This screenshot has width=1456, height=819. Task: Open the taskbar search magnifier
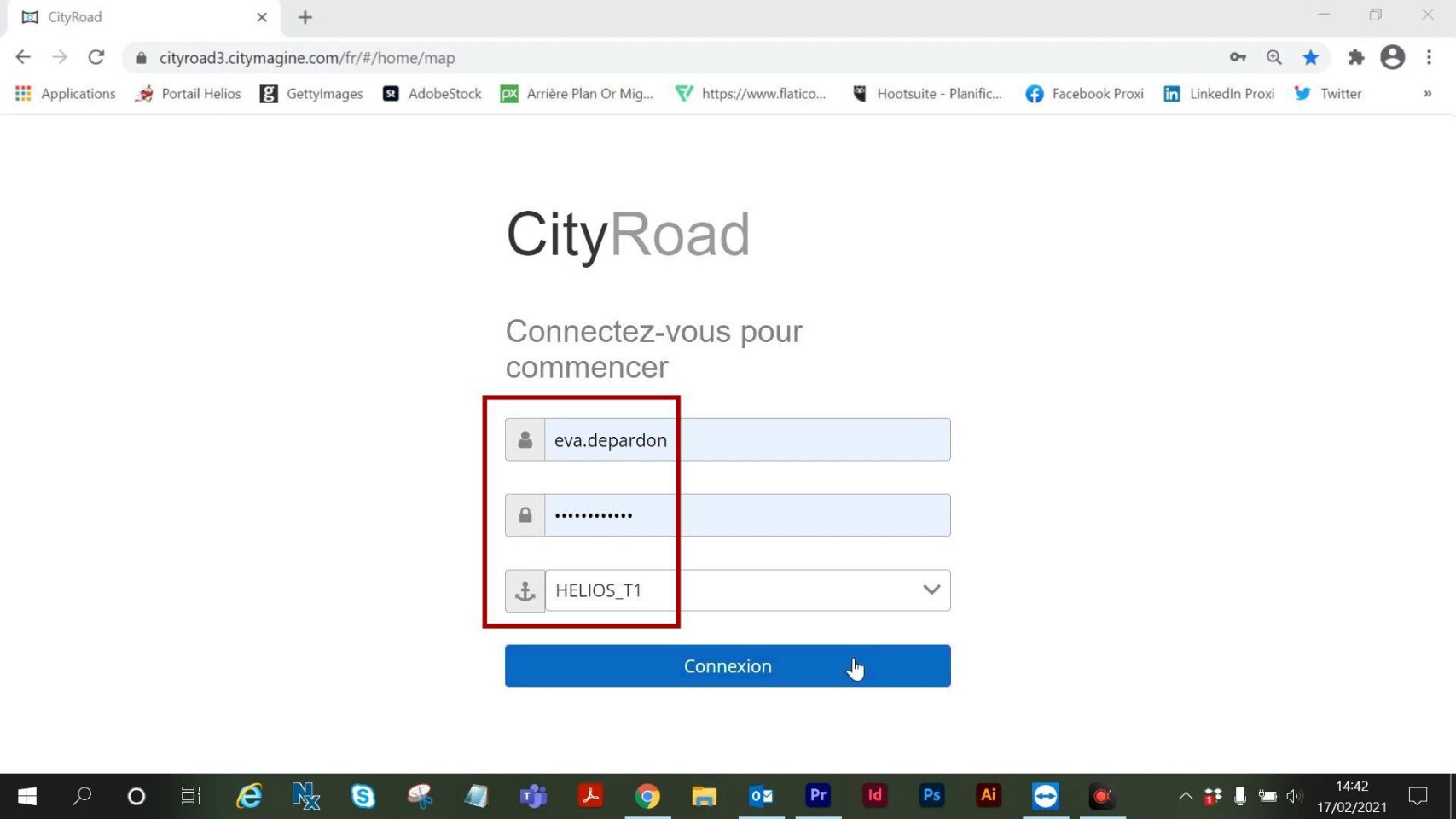point(82,796)
